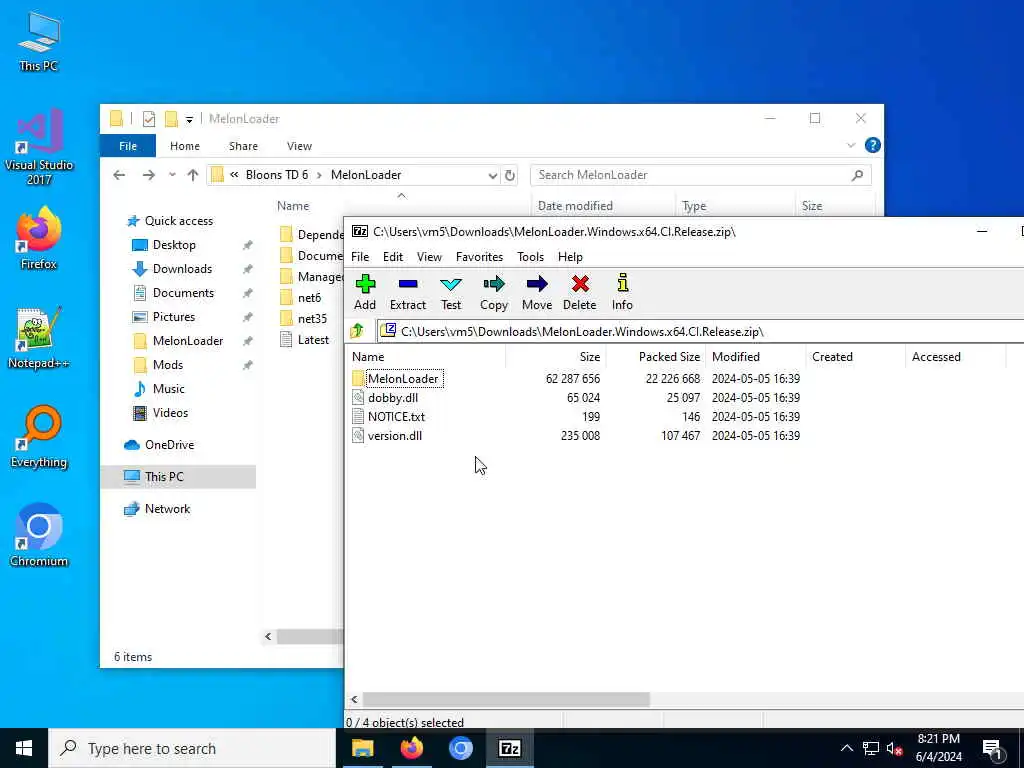Launch Visual Studio 2017 from the desktop
The width and height of the screenshot is (1024, 768).
(x=39, y=147)
